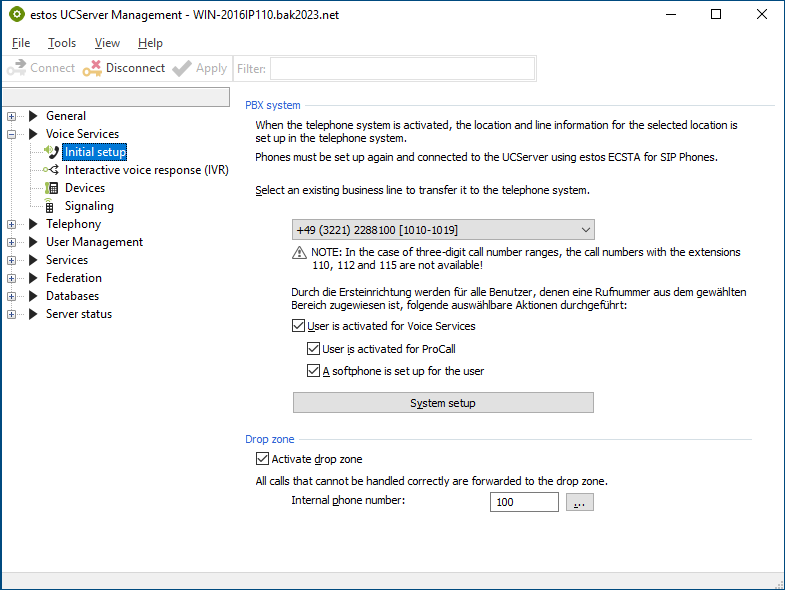
Task: Open the business line dropdown
Action: [x=443, y=230]
